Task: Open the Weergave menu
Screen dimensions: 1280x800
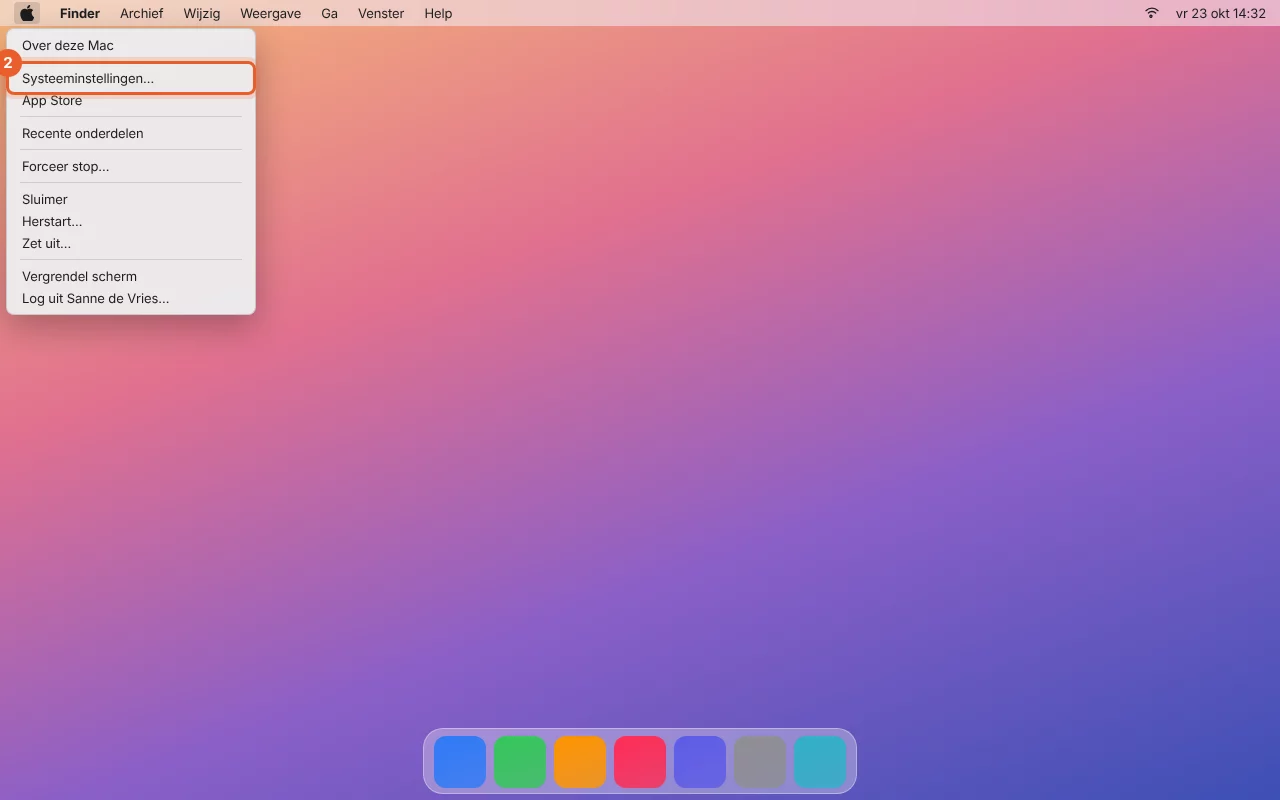Action: pos(270,13)
